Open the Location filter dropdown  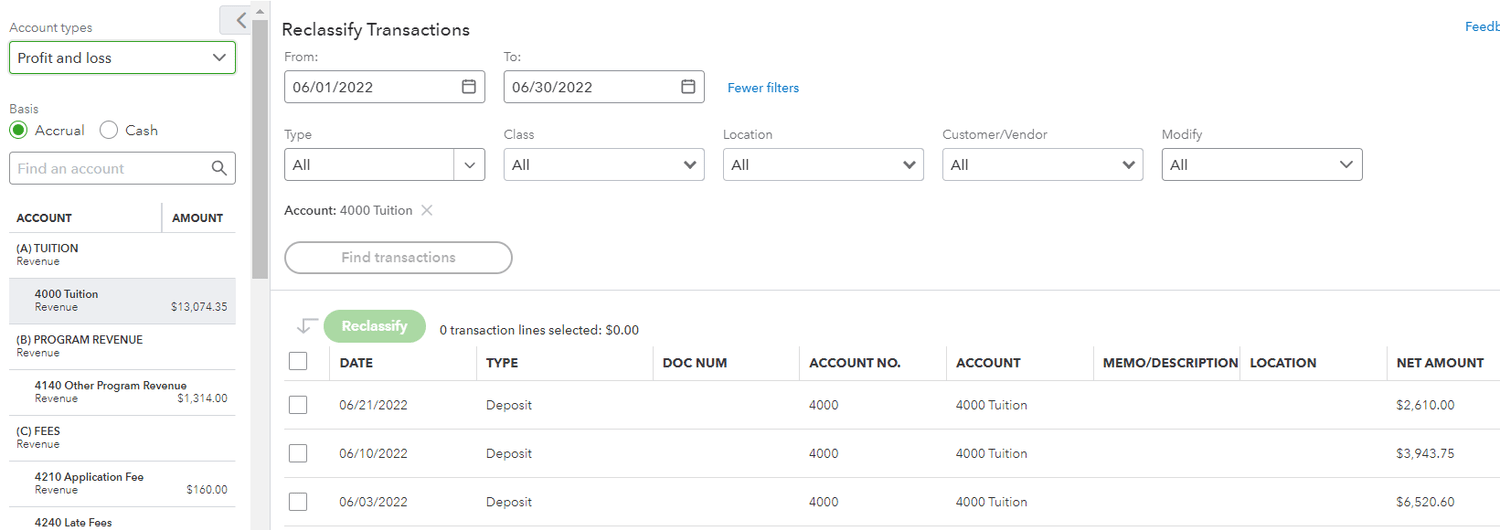click(823, 165)
